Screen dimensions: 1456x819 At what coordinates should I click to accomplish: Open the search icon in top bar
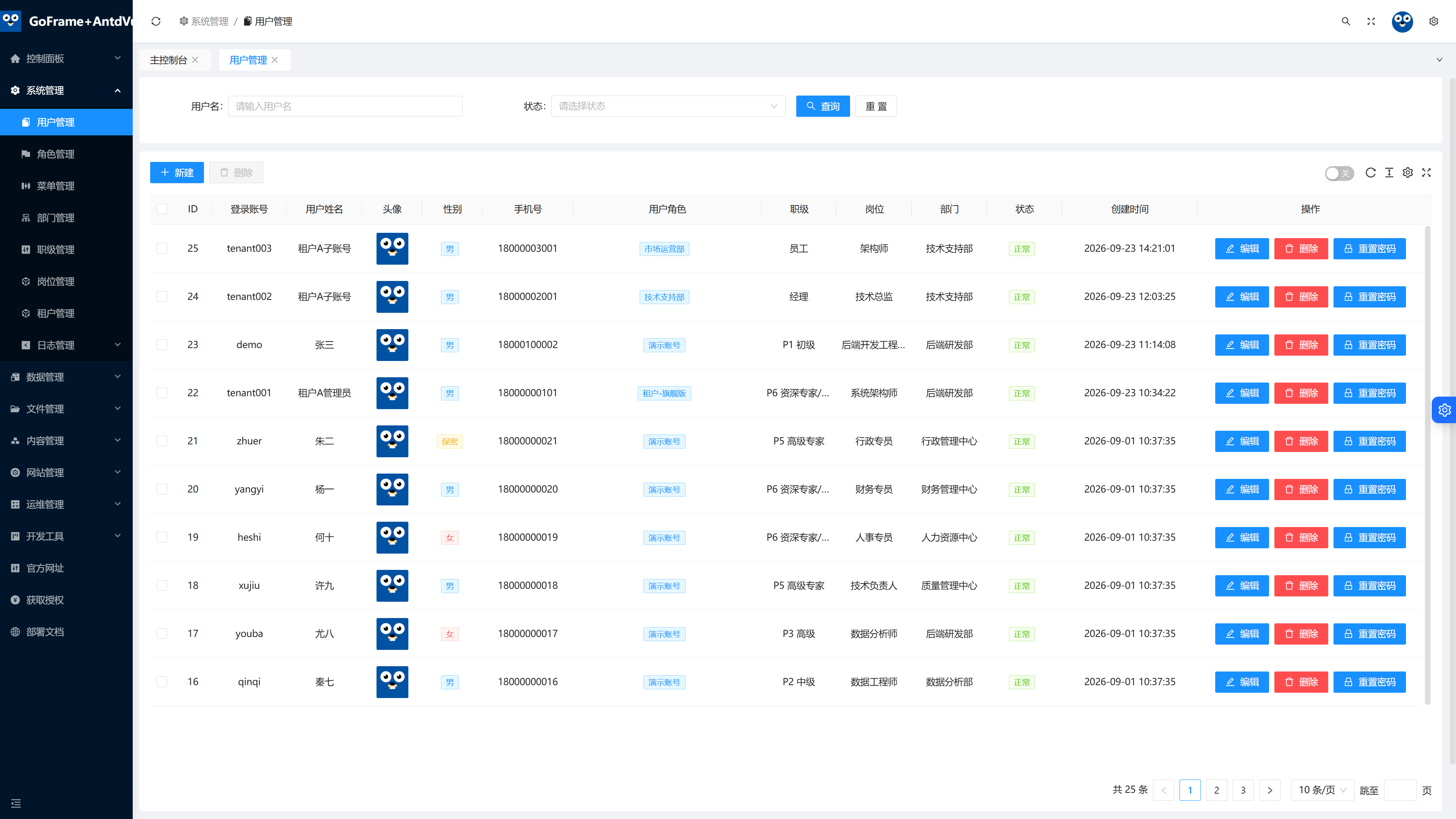tap(1346, 22)
